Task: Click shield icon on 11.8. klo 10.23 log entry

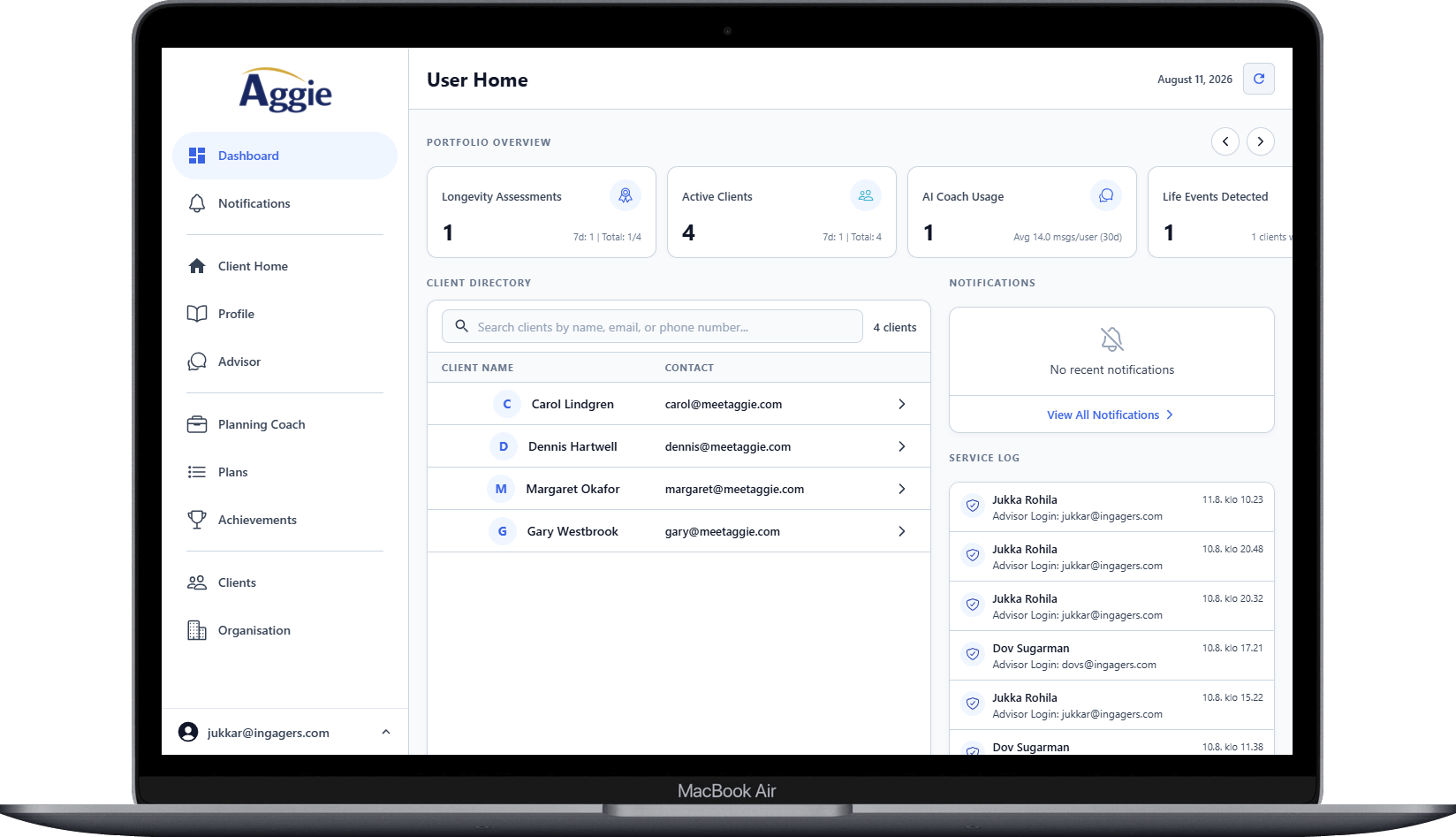Action: click(x=973, y=506)
